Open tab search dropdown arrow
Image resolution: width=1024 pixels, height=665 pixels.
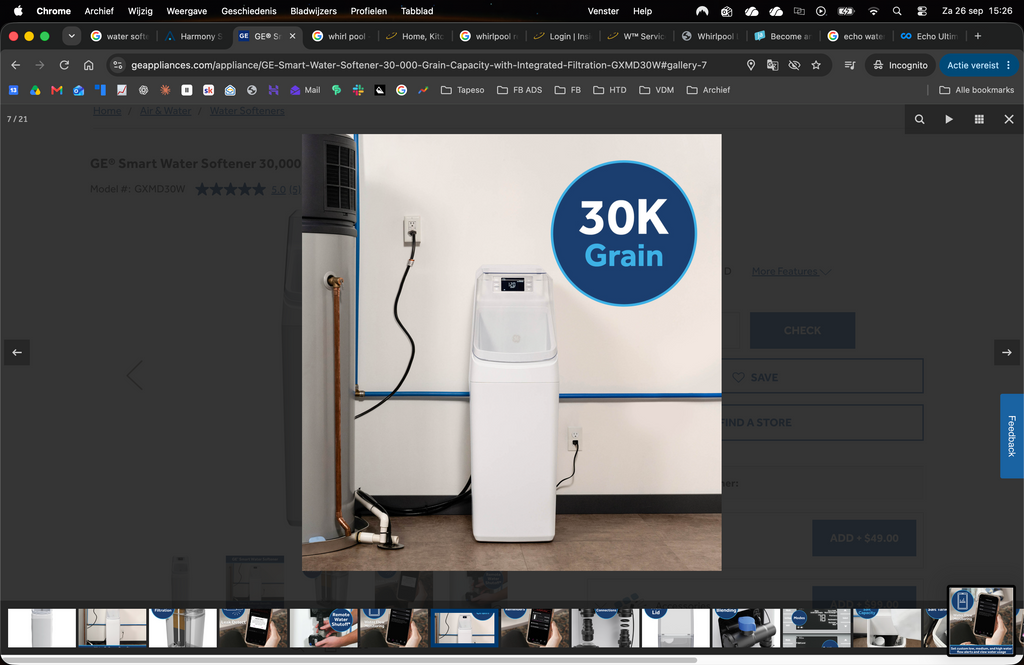[x=71, y=36]
